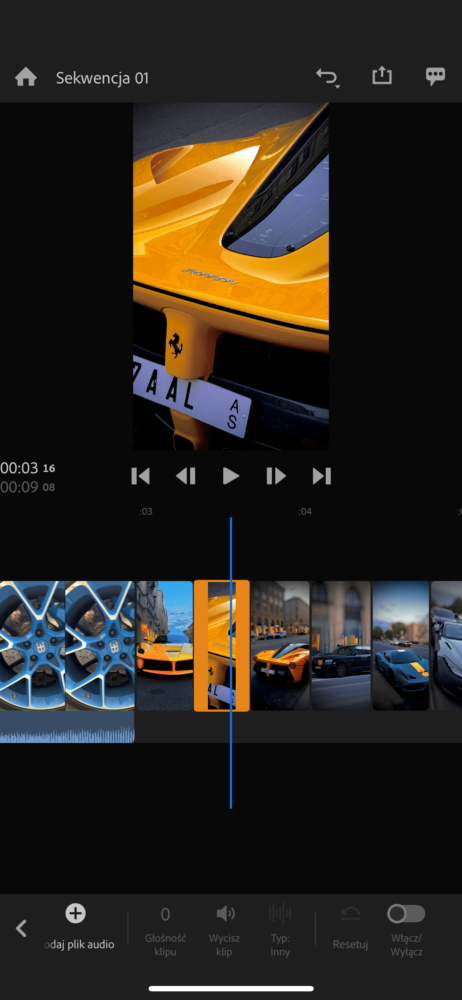
Task: Step back one frame
Action: tap(186, 476)
